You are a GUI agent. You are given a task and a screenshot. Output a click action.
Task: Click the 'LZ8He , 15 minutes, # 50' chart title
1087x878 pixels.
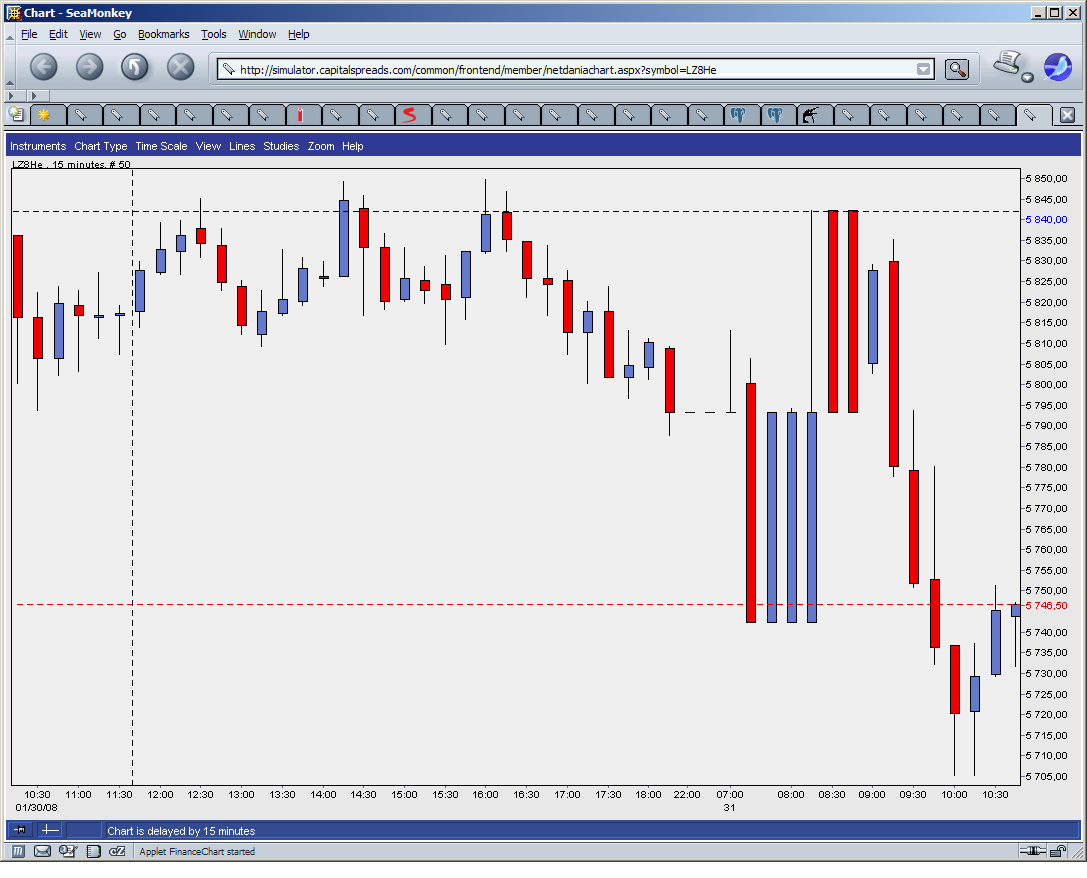71,165
